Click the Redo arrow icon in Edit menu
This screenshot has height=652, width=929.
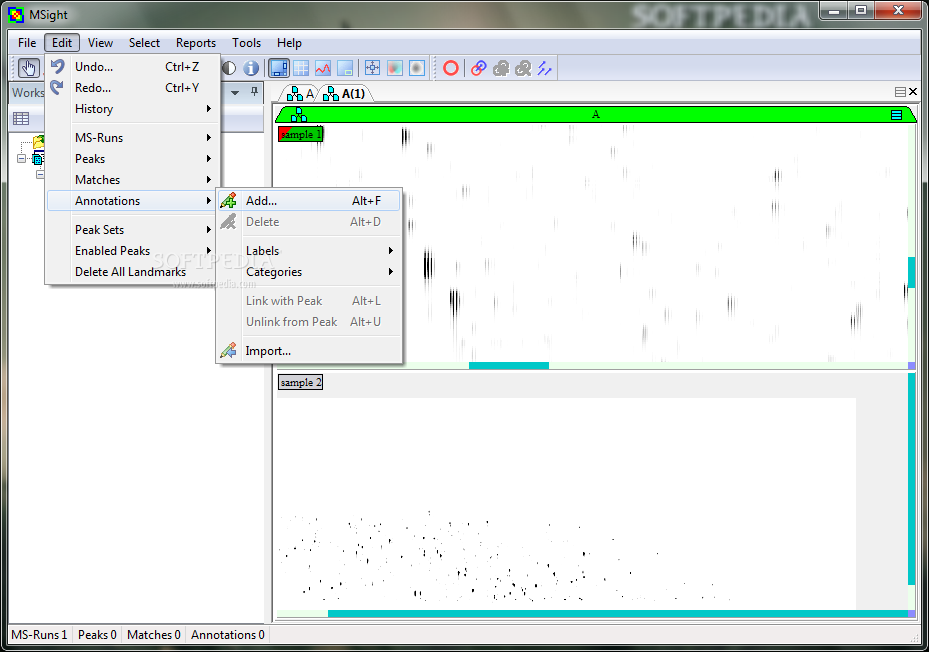click(x=57, y=87)
